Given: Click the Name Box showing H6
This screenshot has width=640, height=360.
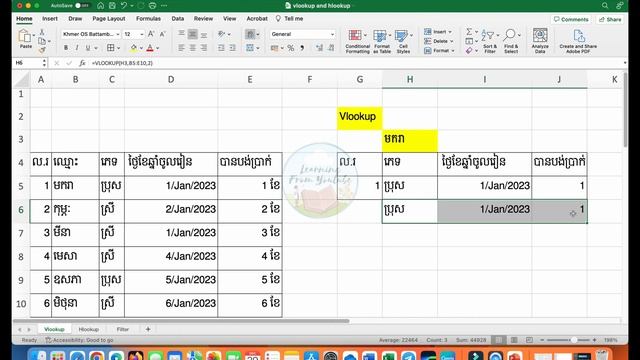Looking at the screenshot, I should pos(28,63).
